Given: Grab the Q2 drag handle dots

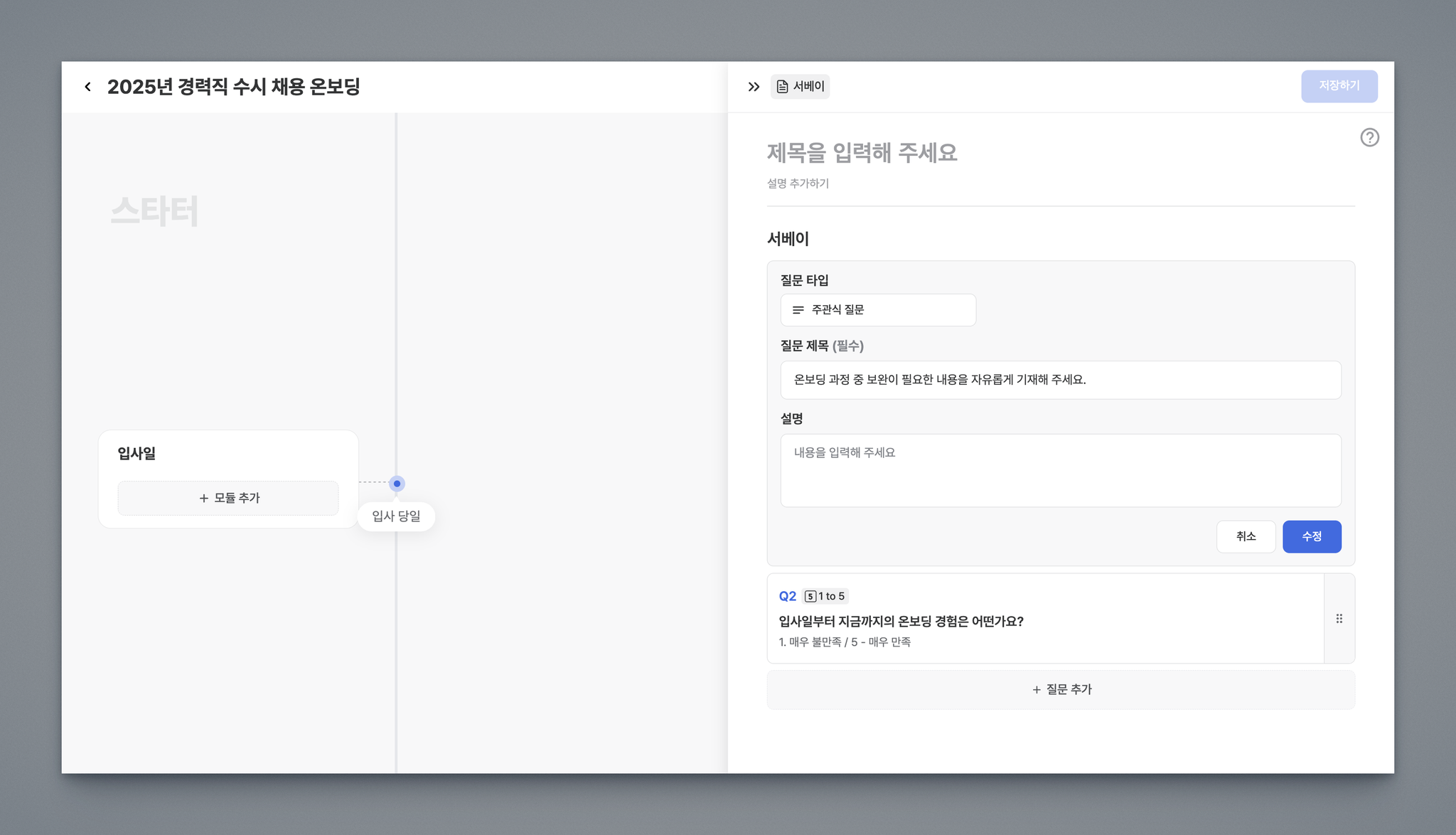Looking at the screenshot, I should [1339, 619].
